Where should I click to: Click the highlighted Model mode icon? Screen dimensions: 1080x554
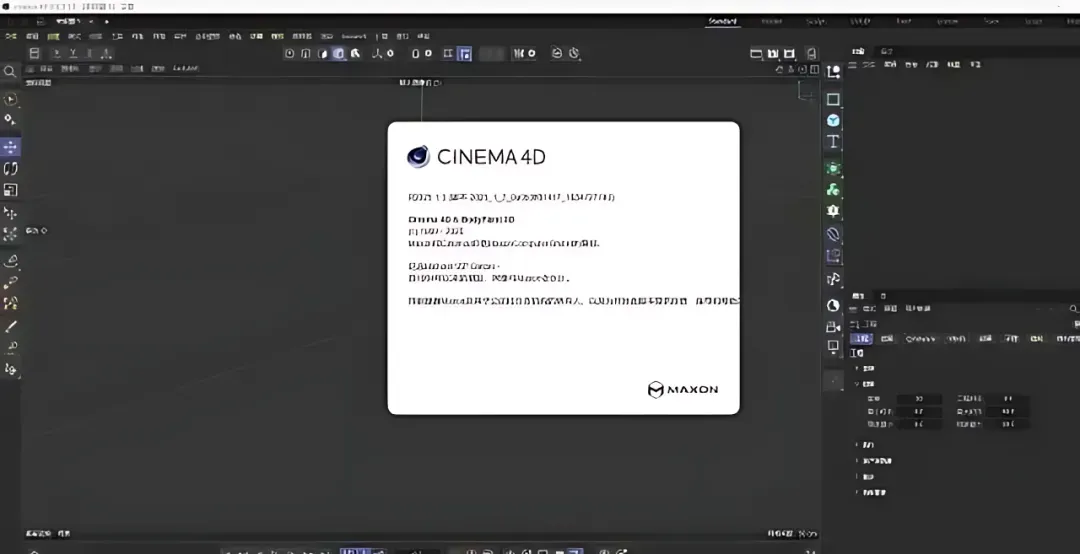click(339, 53)
